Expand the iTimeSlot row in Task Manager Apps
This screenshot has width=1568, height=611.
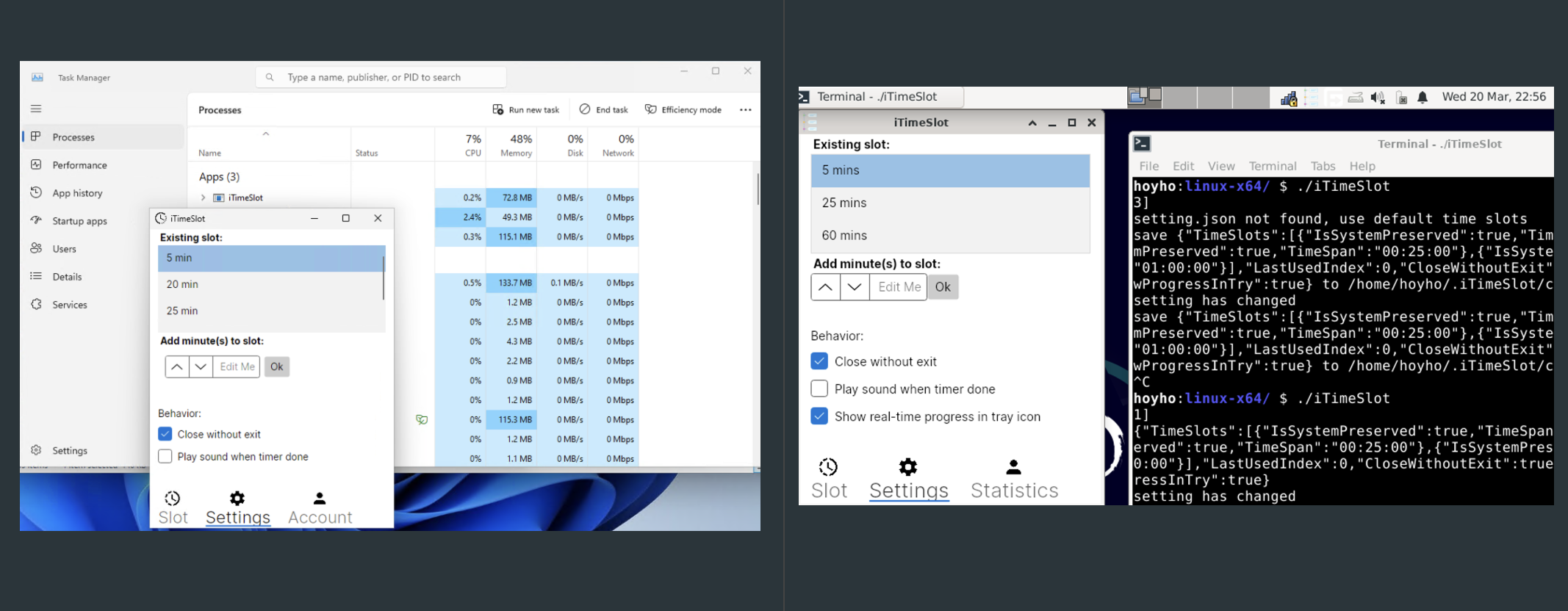coord(204,198)
